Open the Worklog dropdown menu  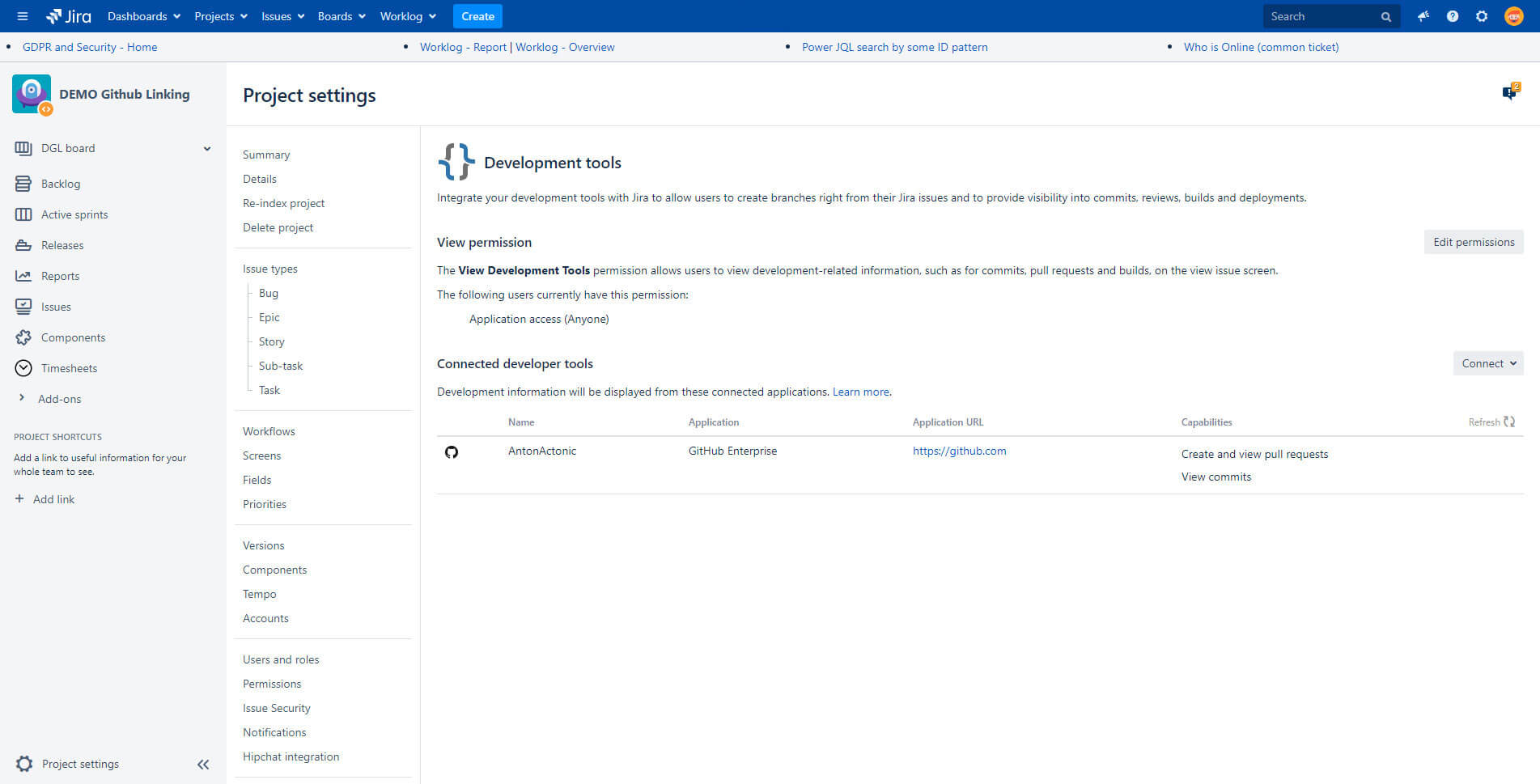408,16
